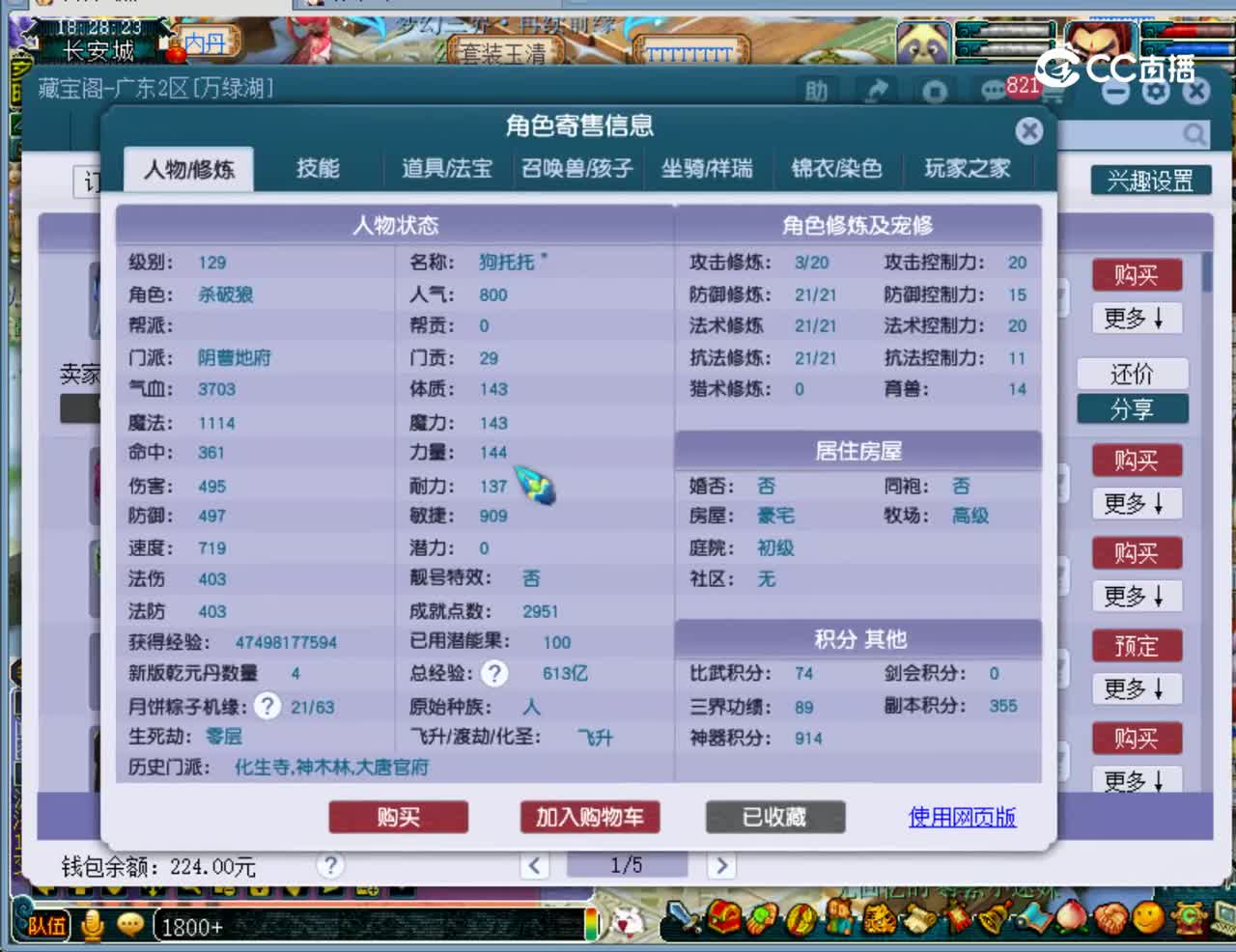Expand 更多 just below 预定 button

coord(1136,688)
